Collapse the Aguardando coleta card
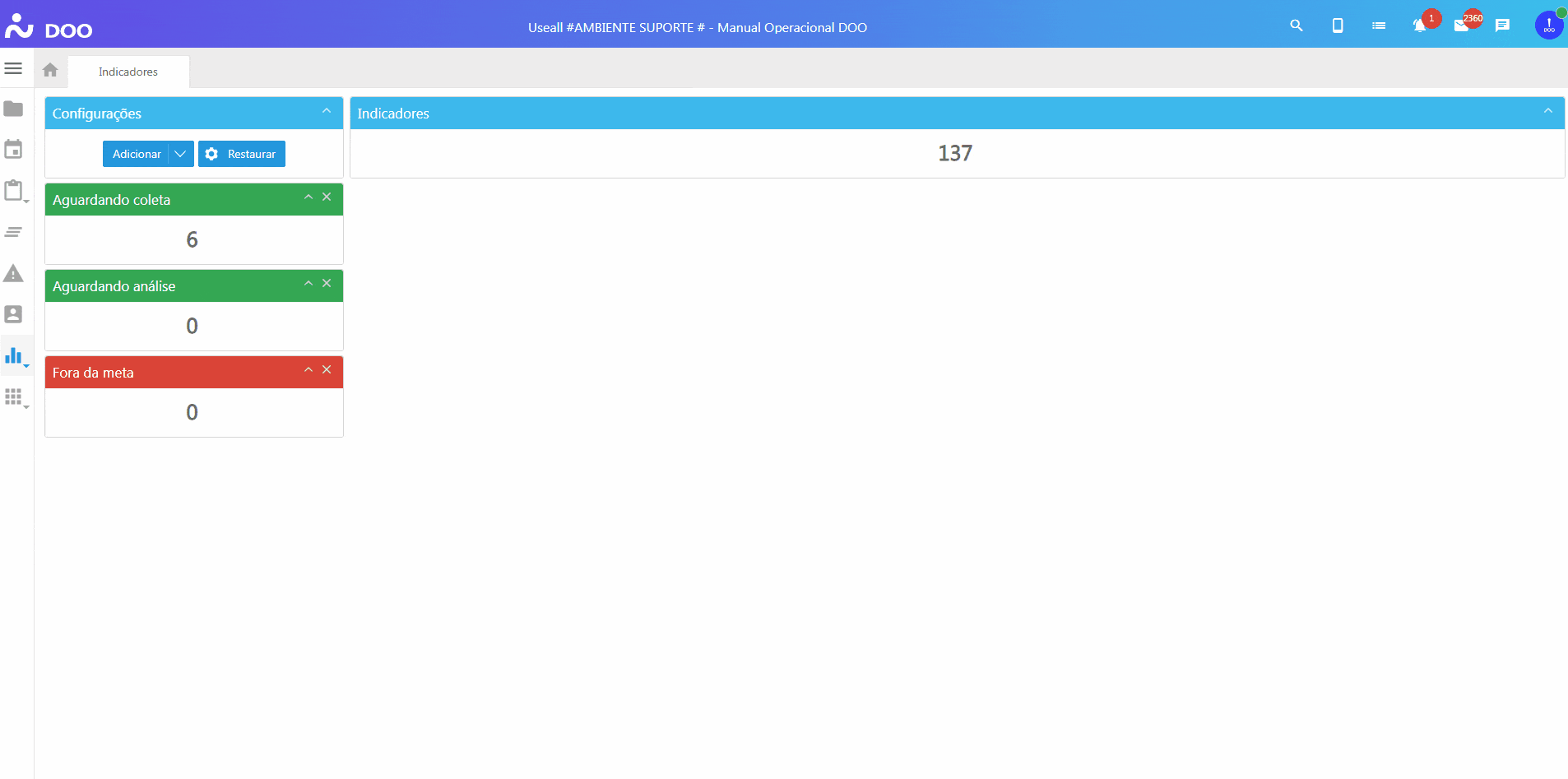 [x=308, y=197]
